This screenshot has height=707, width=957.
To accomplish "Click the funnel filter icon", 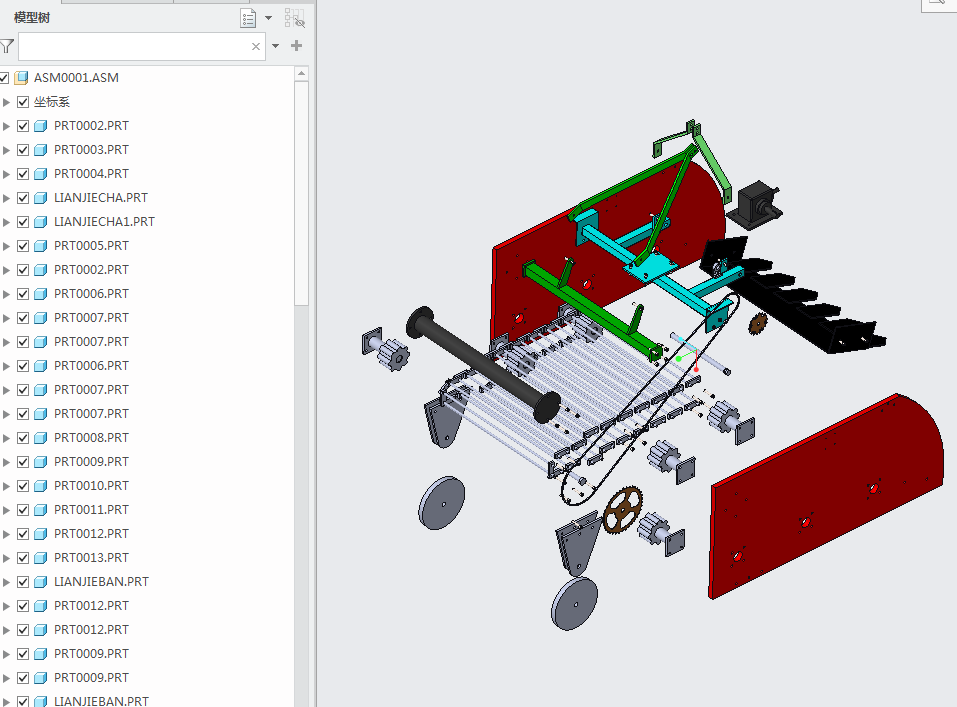I will 7,46.
